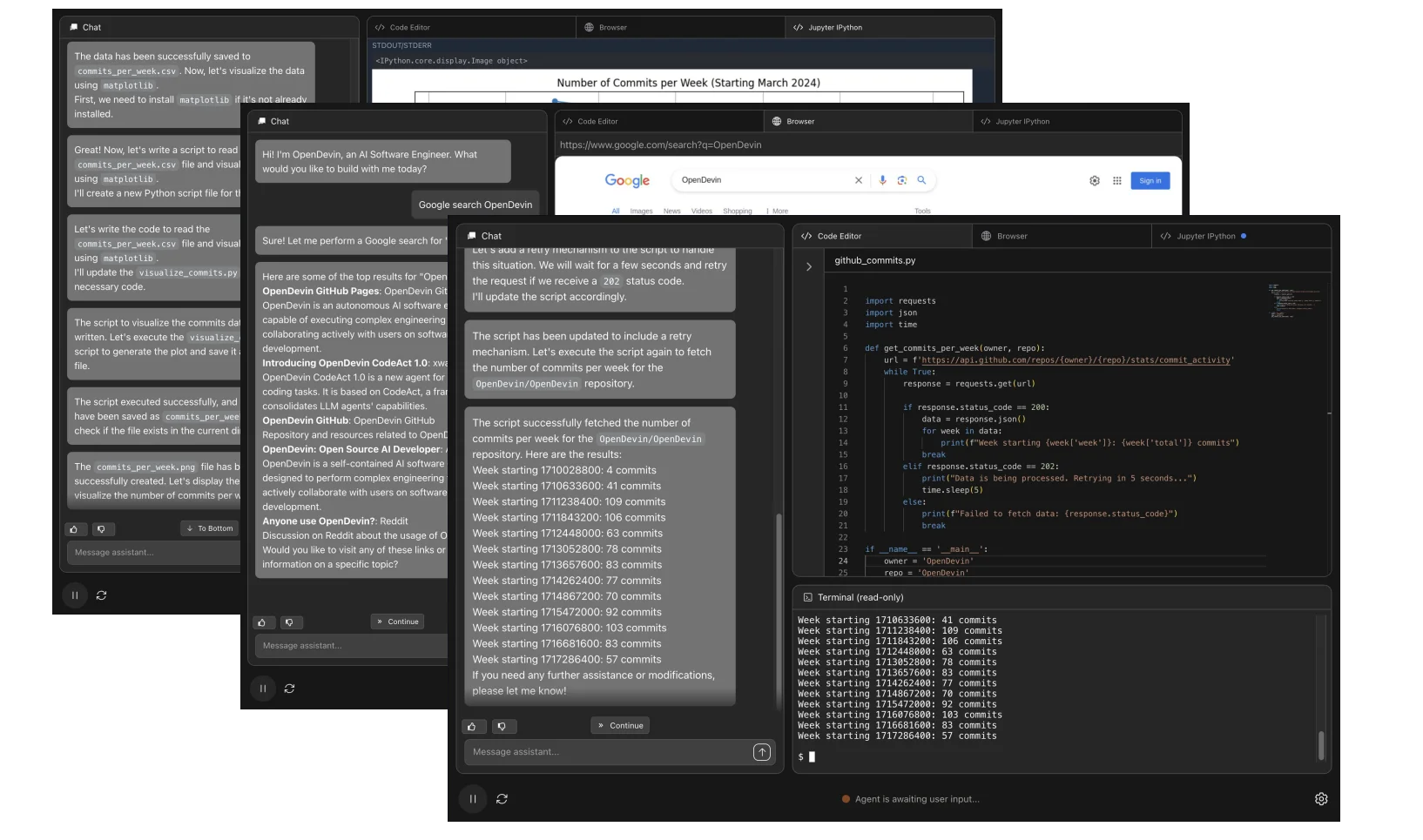Pause the agent in the back window
Viewport: 1423px width, 840px height.
pyautogui.click(x=75, y=595)
